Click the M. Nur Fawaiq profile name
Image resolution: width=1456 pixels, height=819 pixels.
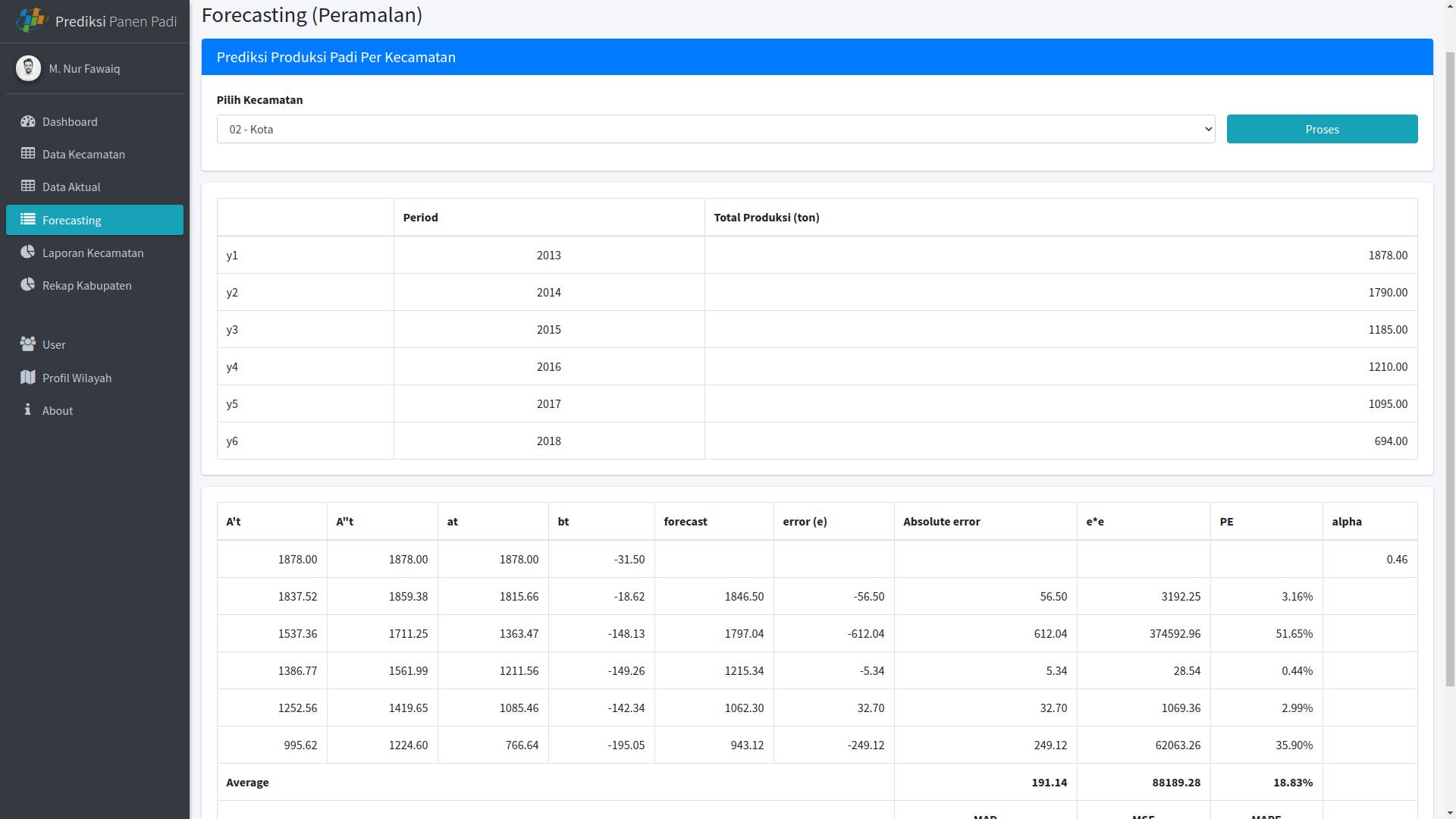[84, 68]
